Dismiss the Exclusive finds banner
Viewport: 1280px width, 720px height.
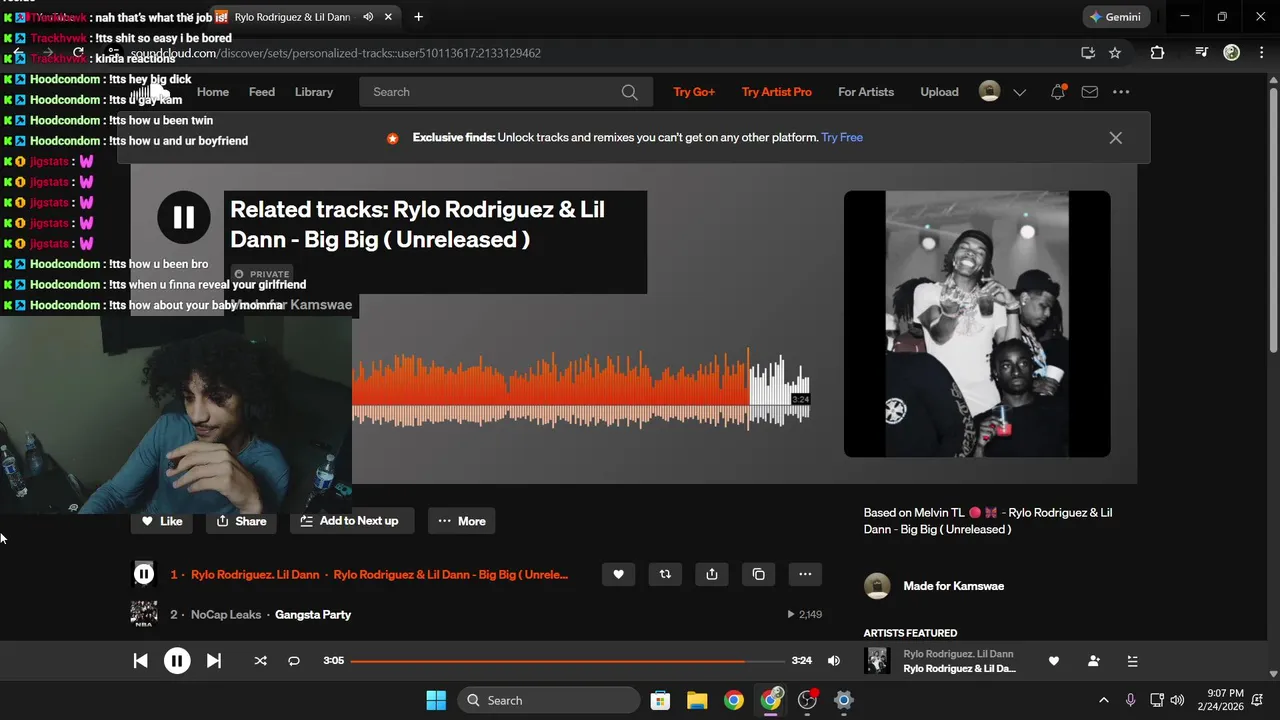[1116, 138]
